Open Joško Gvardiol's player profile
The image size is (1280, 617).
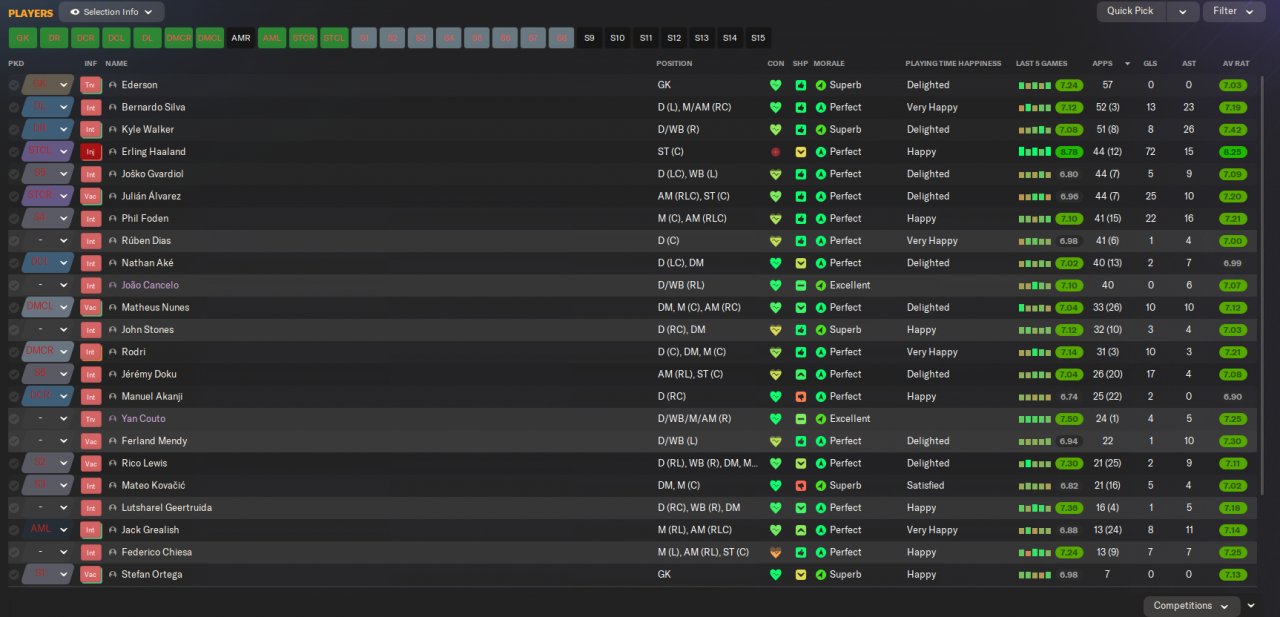click(x=152, y=174)
